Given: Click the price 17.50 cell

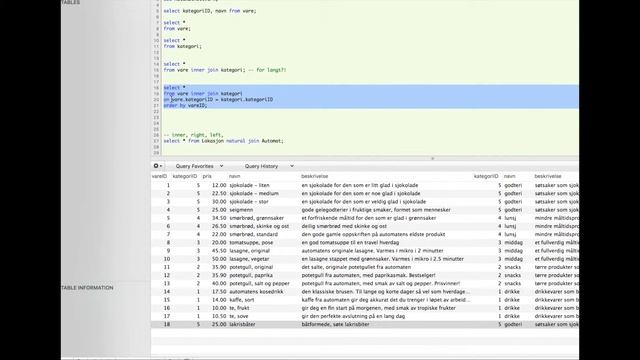Looking at the screenshot, I should tap(219, 291).
